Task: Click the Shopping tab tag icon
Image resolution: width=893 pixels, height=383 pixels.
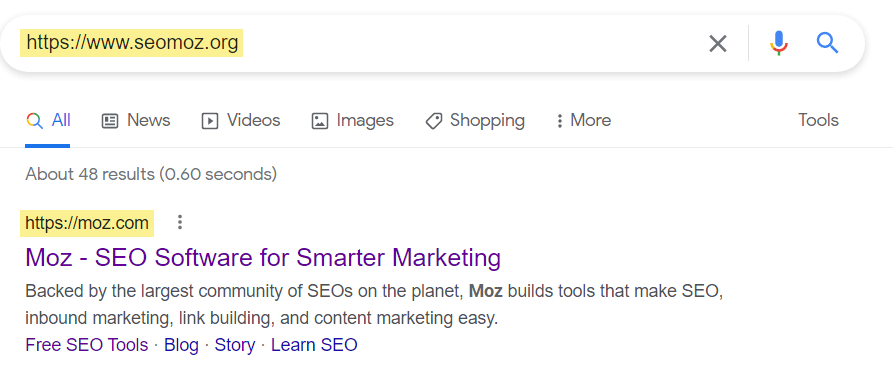Action: pyautogui.click(x=434, y=121)
